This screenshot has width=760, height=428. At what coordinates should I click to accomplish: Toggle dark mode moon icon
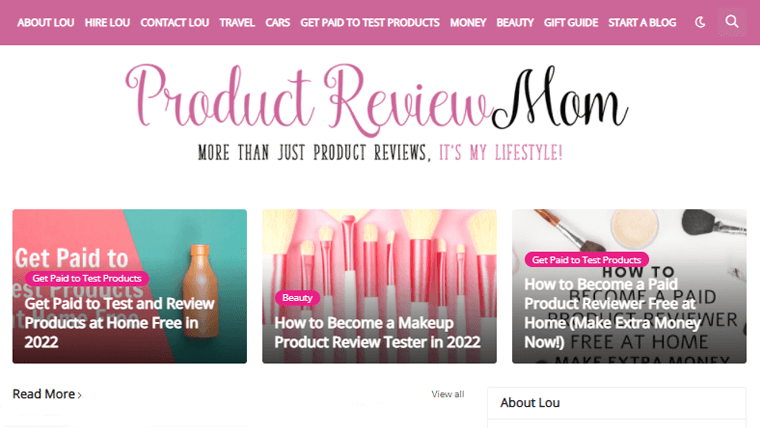click(700, 21)
